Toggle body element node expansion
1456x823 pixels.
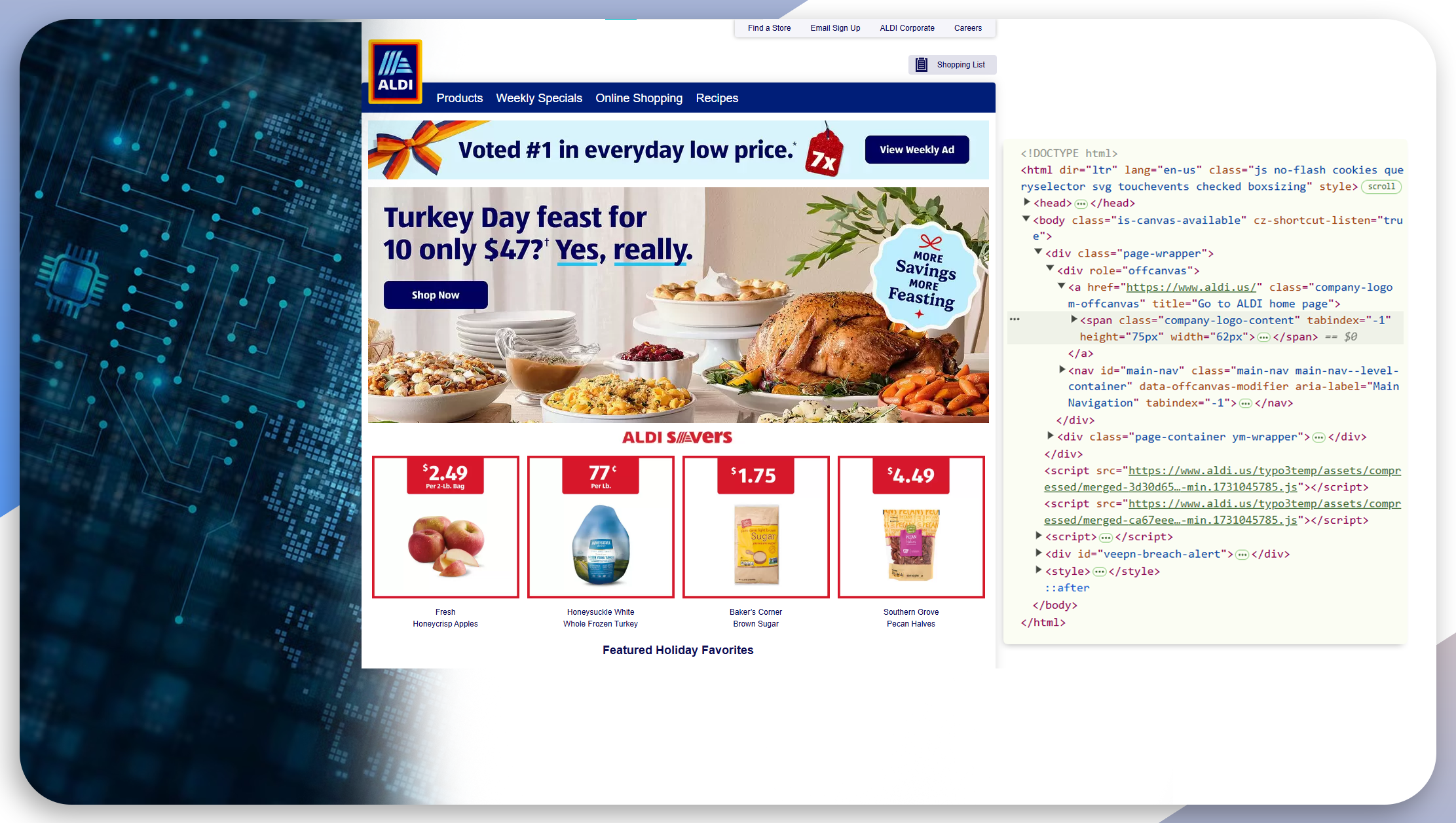tap(1027, 219)
